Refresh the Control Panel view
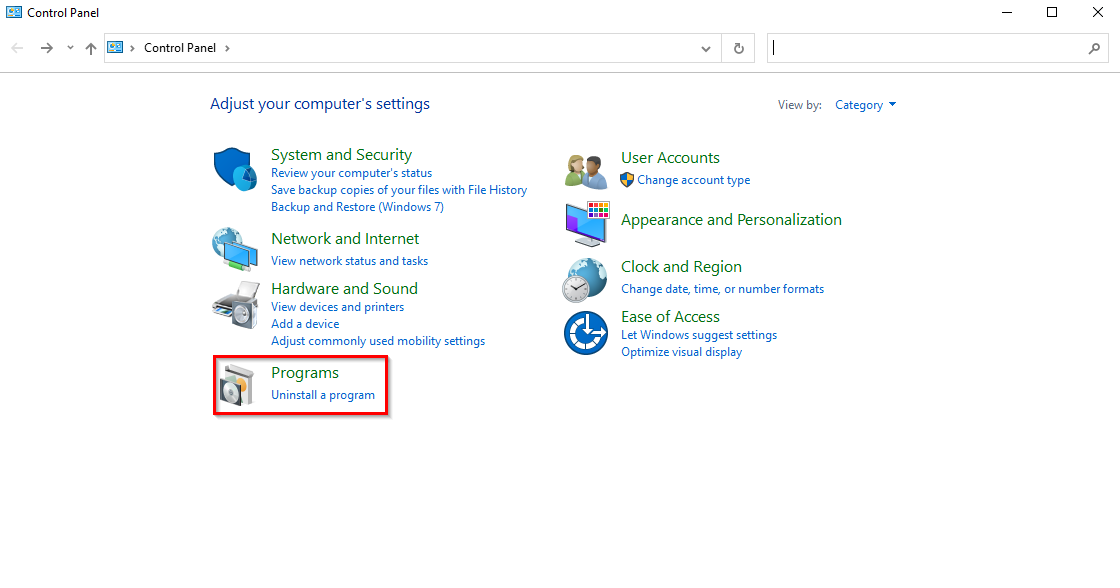This screenshot has height=588, width=1120. (739, 48)
